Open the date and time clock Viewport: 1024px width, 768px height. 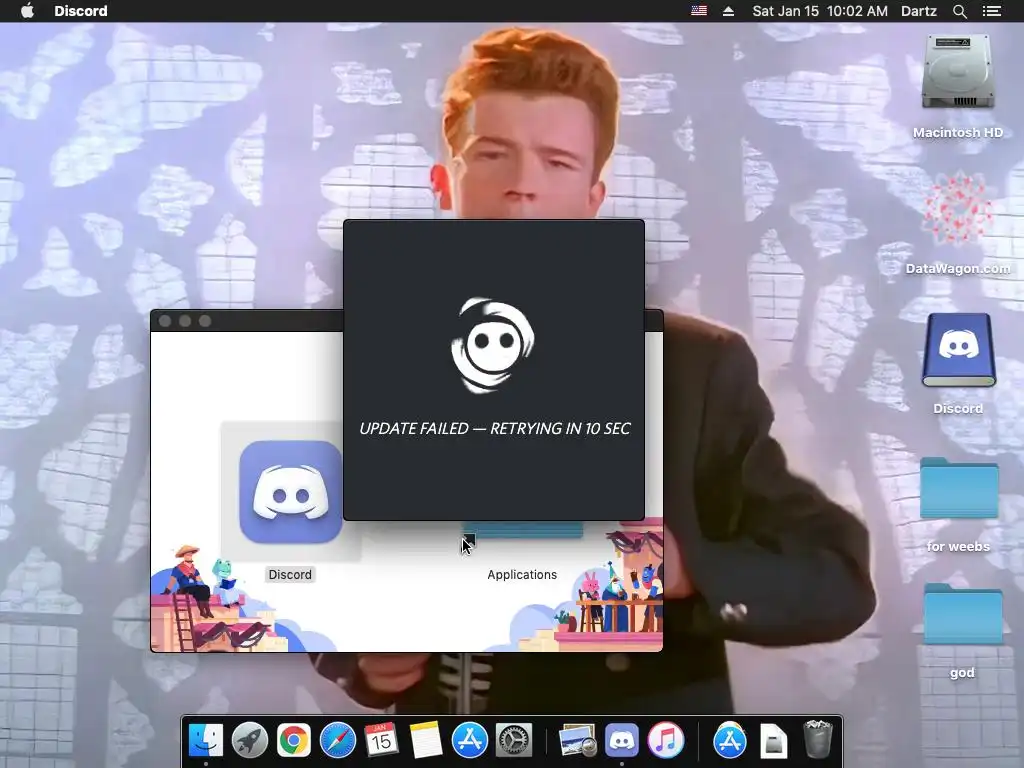[820, 10]
